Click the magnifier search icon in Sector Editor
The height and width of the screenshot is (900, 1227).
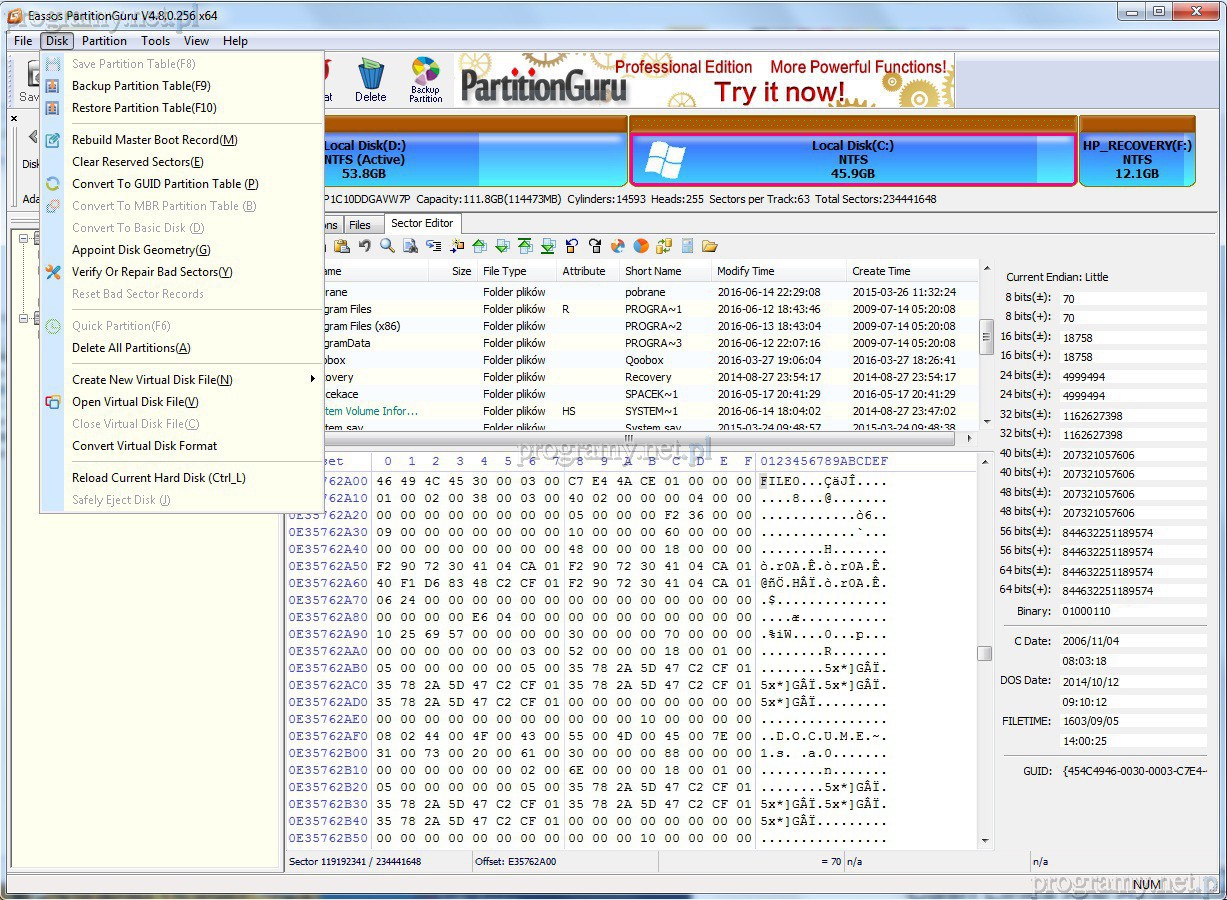(387, 246)
